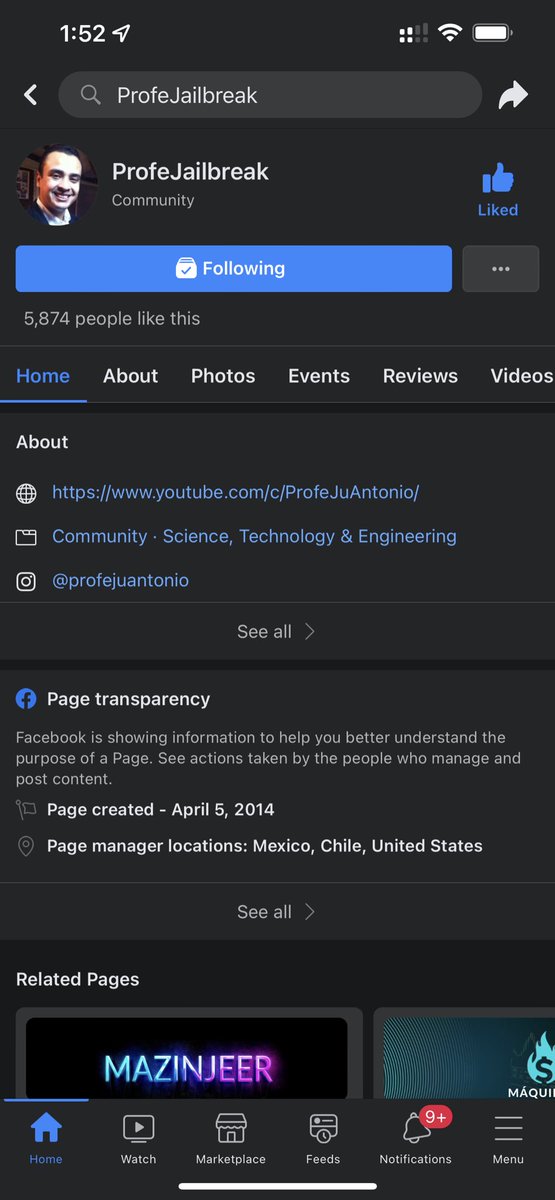Screen dimensions: 555x1200
Task: Open the MAZINJEER related page card
Action: coord(189,1053)
